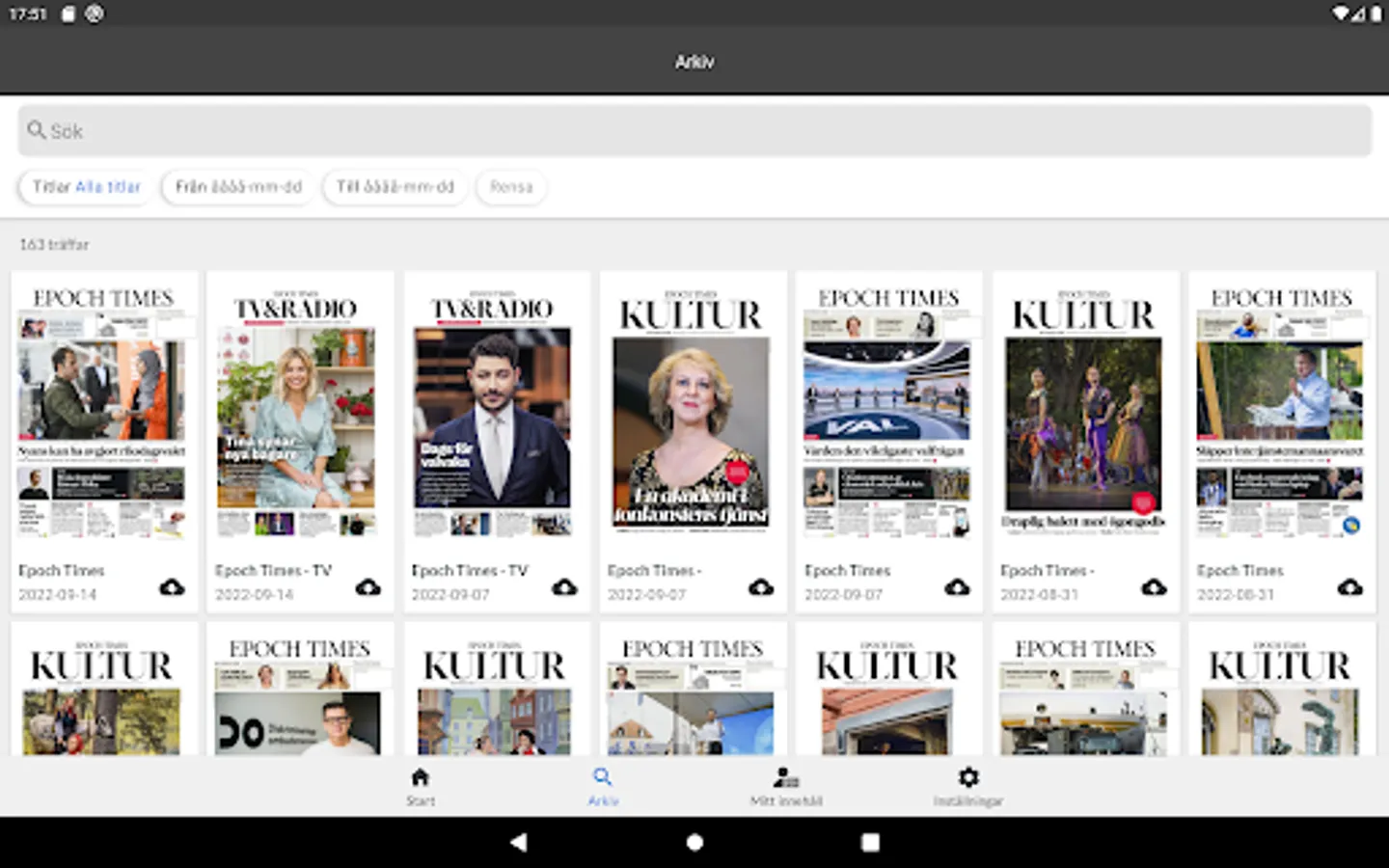Download the Epoch Times 2022-08-31 issue
The image size is (1389, 868).
click(x=1349, y=586)
